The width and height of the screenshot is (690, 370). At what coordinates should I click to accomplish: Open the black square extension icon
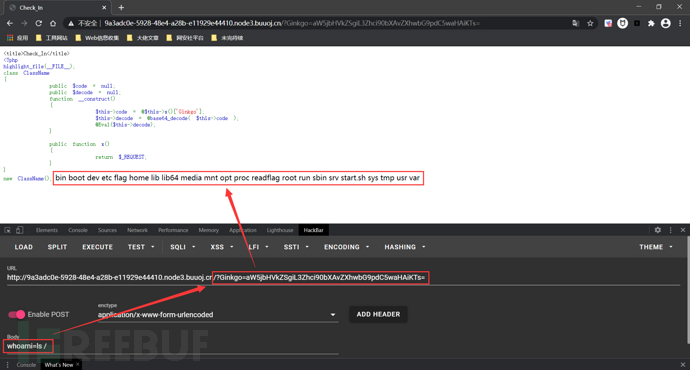pos(637,23)
